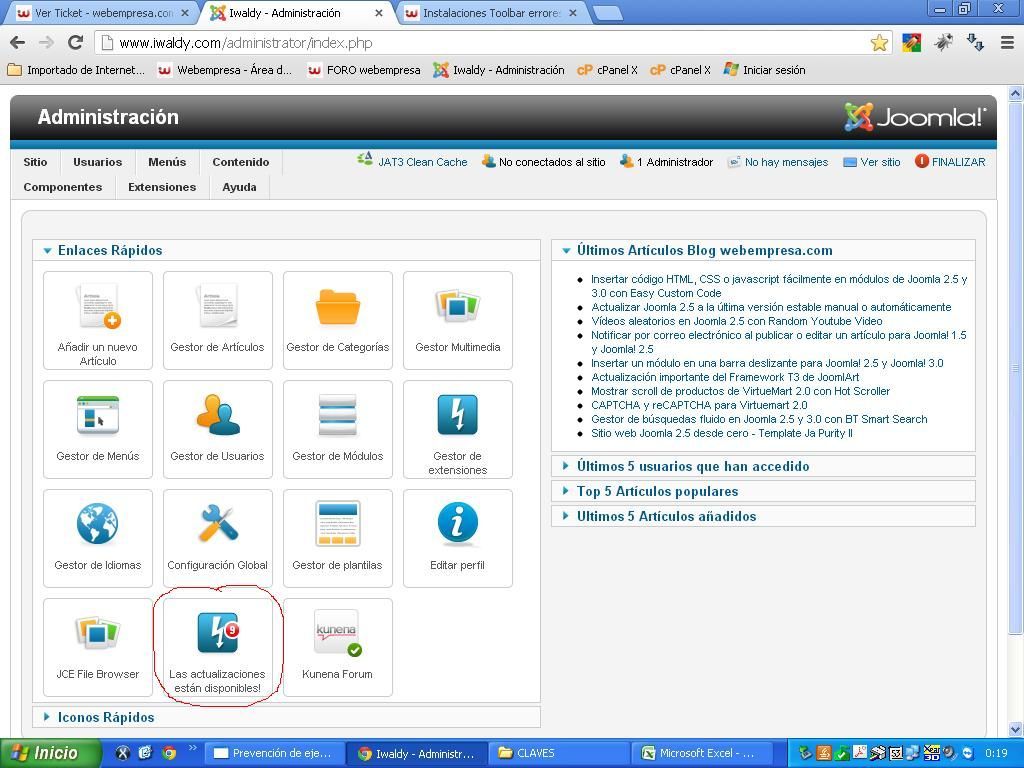Open article Vídeos aleatorios en Joomla 2.5

click(737, 321)
